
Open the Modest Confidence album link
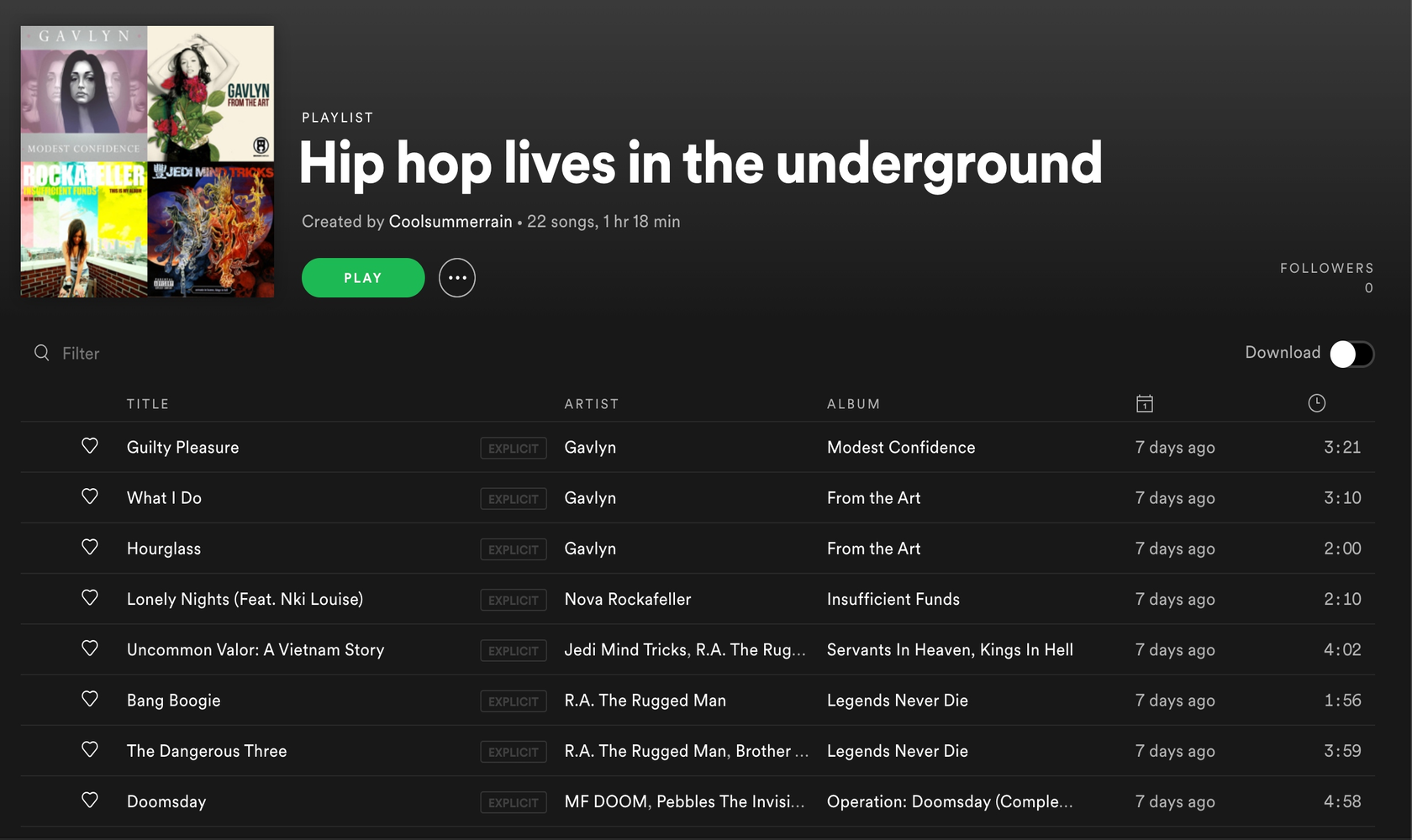[x=901, y=448]
